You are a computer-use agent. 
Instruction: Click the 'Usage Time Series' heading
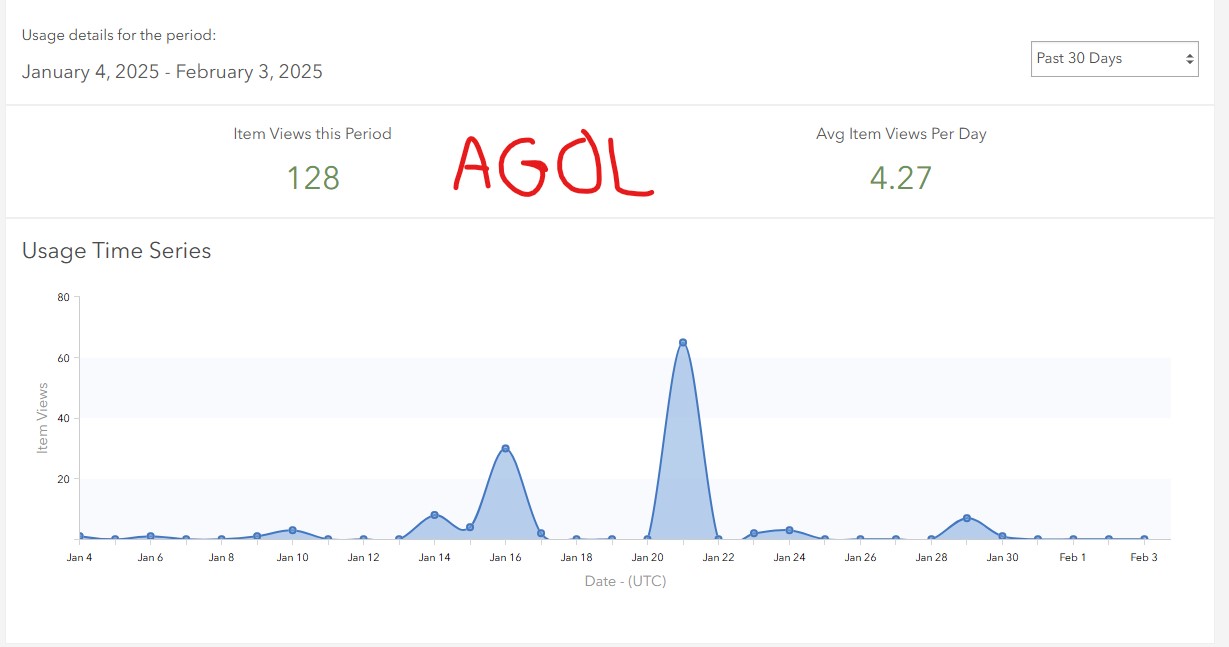[x=116, y=251]
